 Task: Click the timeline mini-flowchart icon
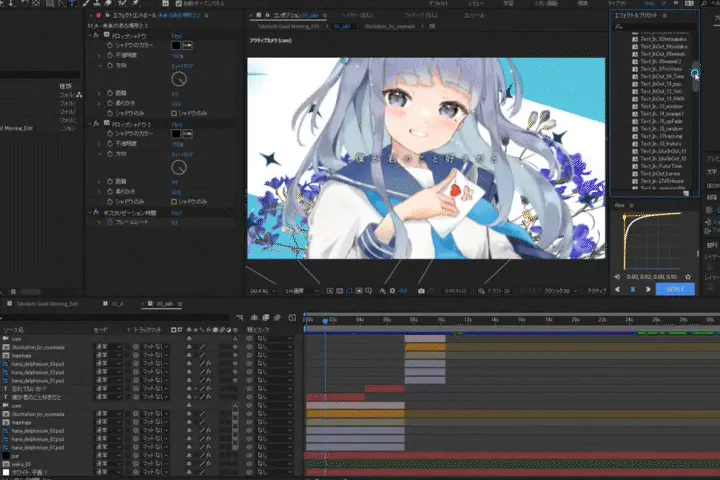pyautogui.click(x=239, y=317)
